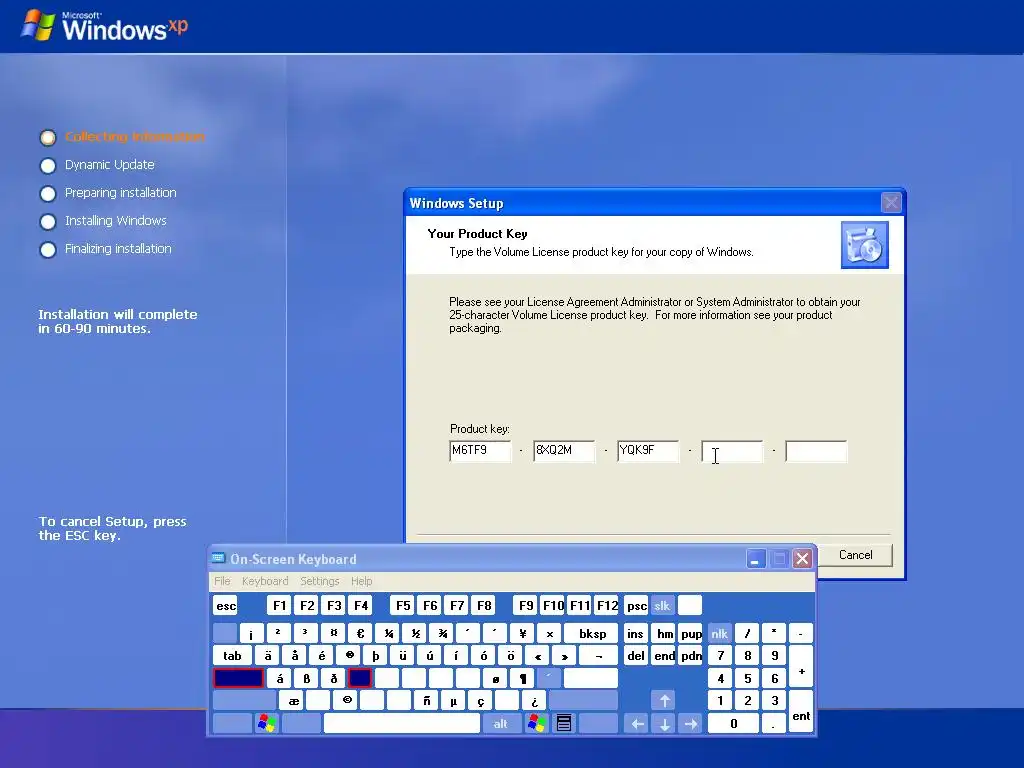Image resolution: width=1024 pixels, height=768 pixels.
Task: Tap the numpad 5 key
Action: tap(747, 679)
